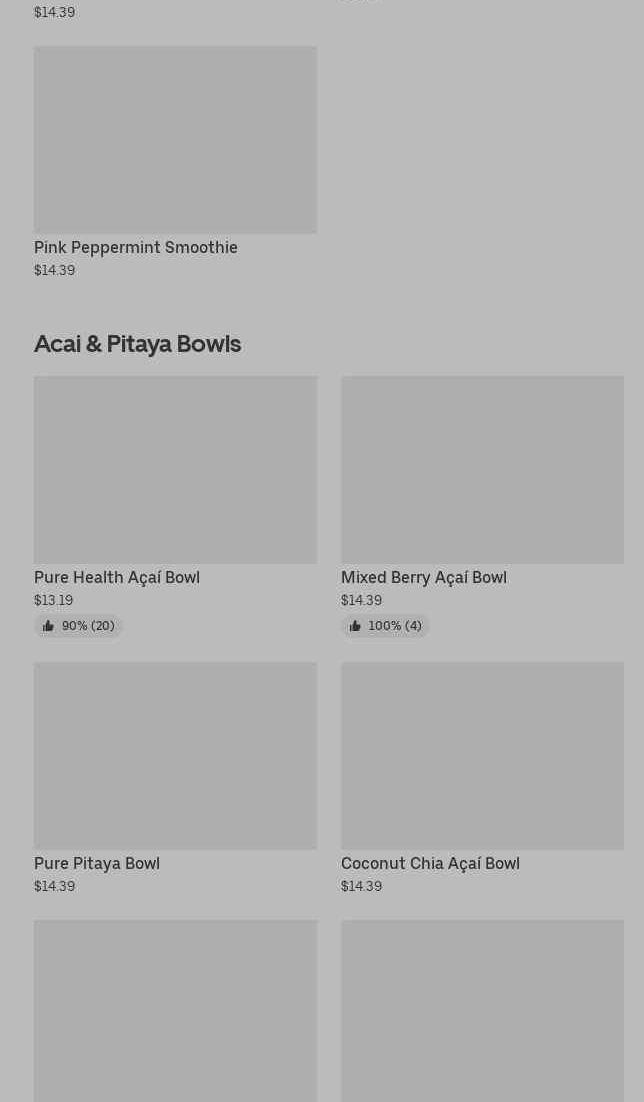The image size is (644, 1102).
Task: Click the 100% (4) rating text
Action: click(x=395, y=626)
